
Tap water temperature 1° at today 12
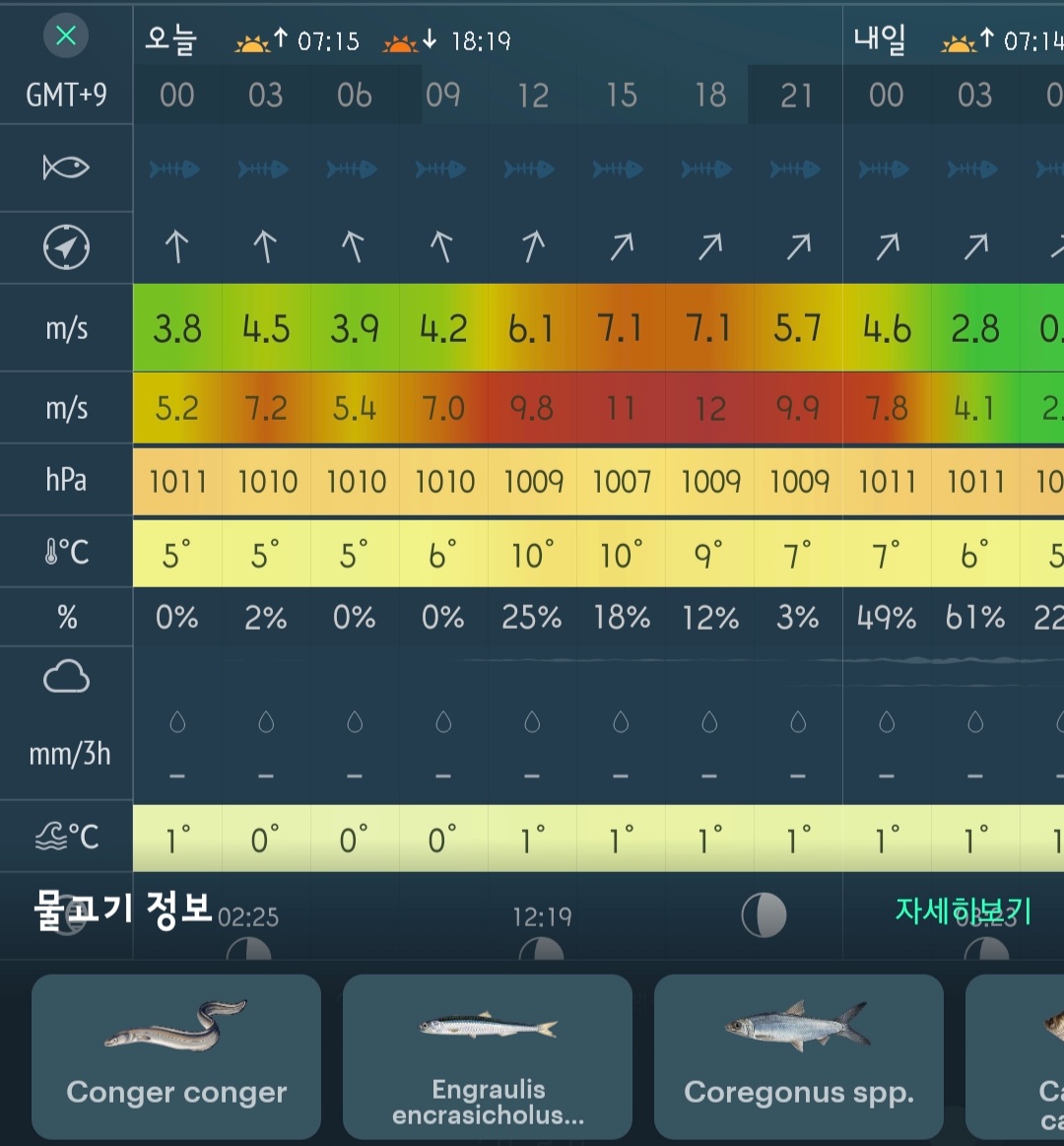point(532,839)
